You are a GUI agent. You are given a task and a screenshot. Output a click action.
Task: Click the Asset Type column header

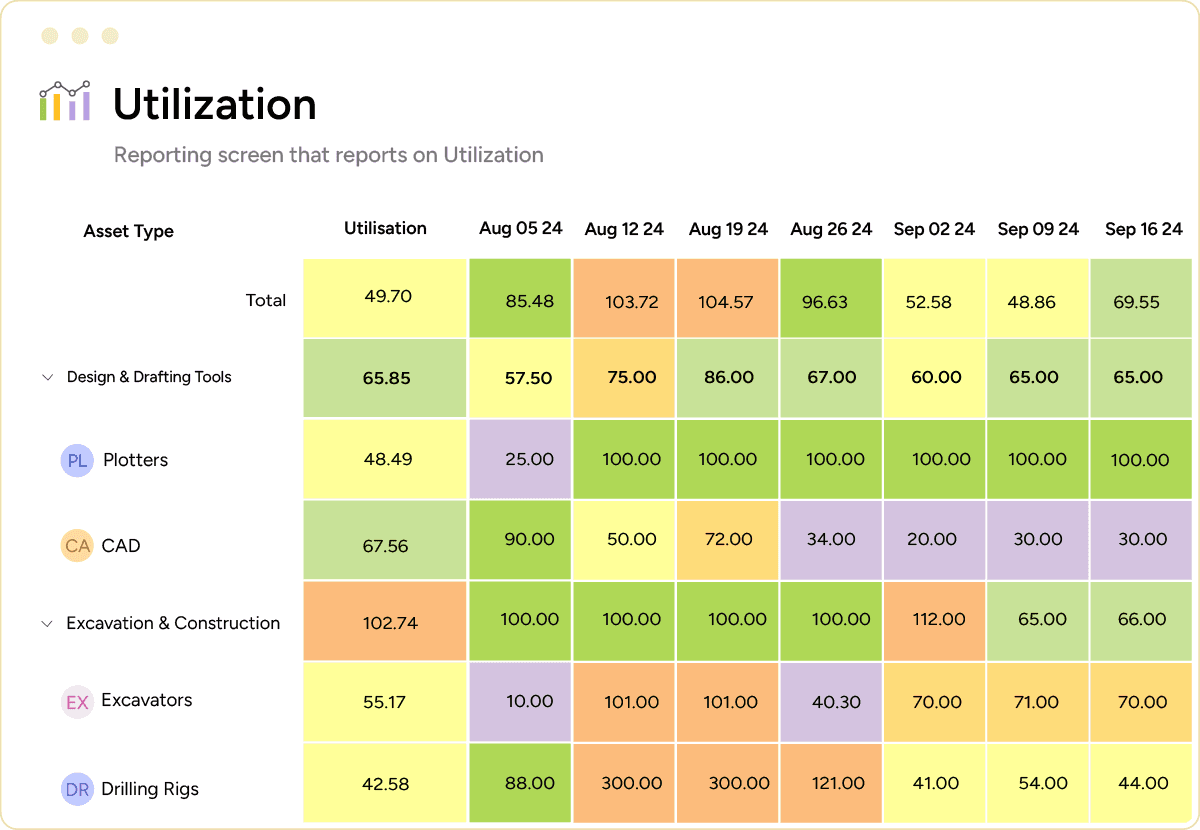point(128,231)
